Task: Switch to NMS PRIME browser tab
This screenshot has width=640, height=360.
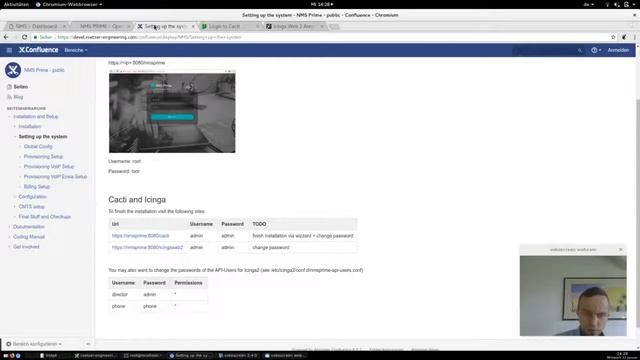Action: tap(101, 26)
